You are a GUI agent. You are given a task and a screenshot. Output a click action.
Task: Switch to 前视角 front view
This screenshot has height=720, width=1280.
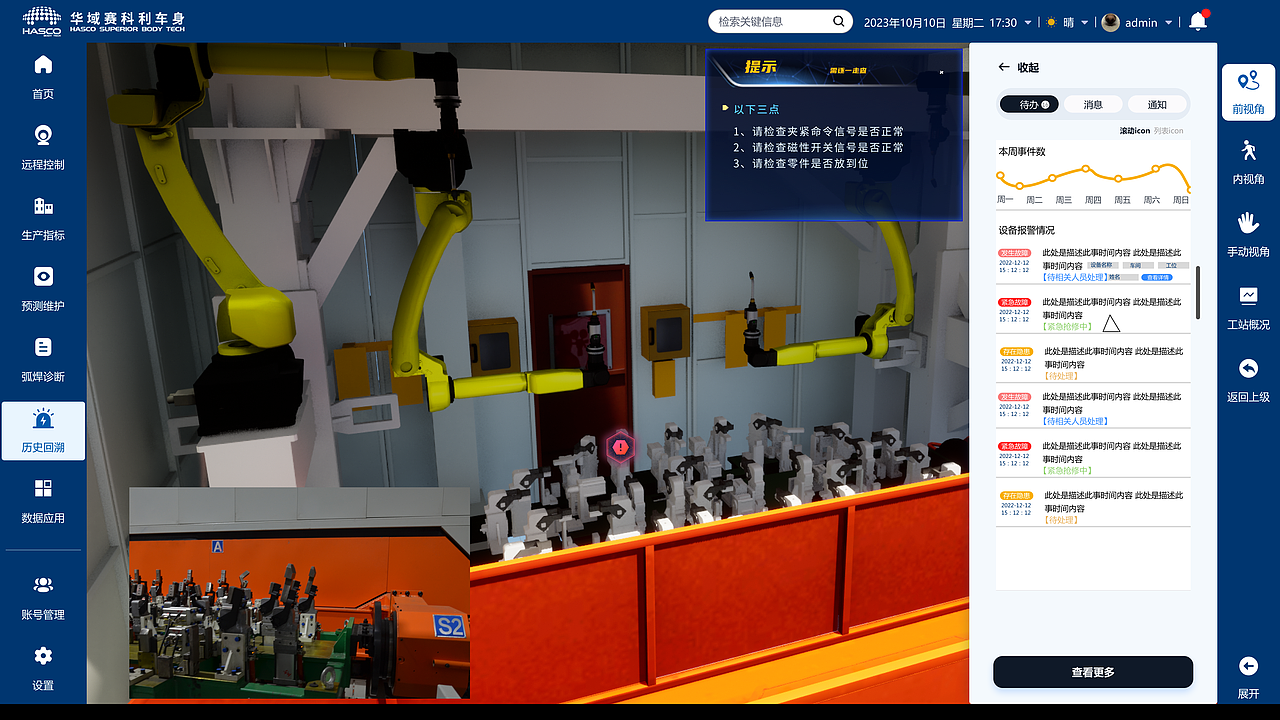(x=1248, y=92)
